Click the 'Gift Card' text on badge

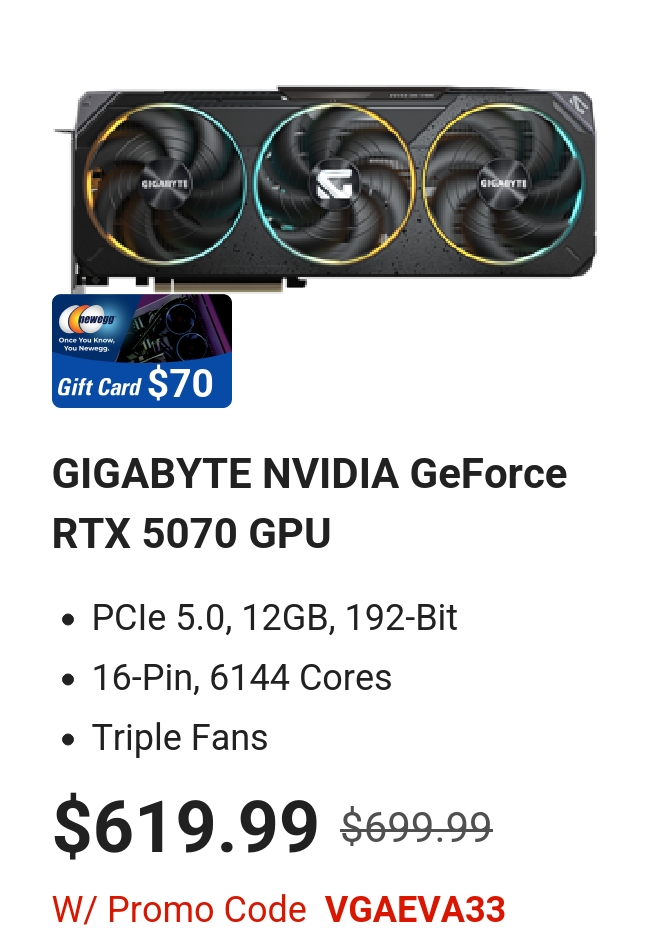coord(99,386)
